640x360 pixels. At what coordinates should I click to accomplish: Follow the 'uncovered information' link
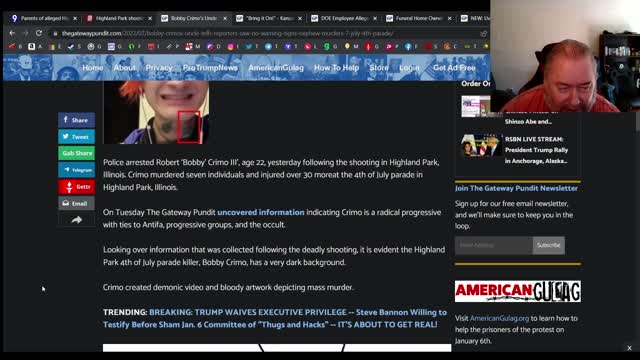click(x=261, y=212)
